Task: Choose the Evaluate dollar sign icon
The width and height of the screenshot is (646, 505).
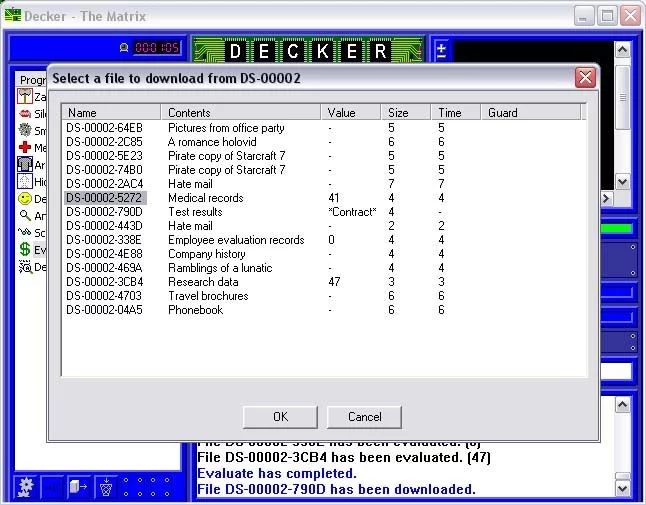Action: tap(25, 250)
